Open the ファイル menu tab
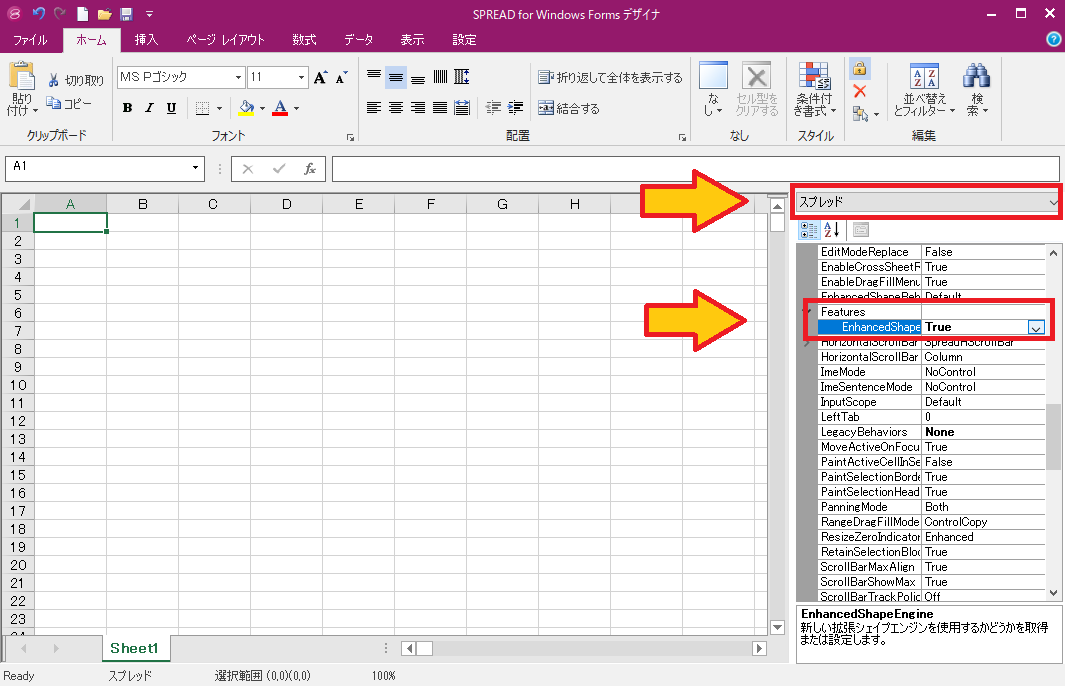Screen dimensions: 1065x686 coord(31,39)
